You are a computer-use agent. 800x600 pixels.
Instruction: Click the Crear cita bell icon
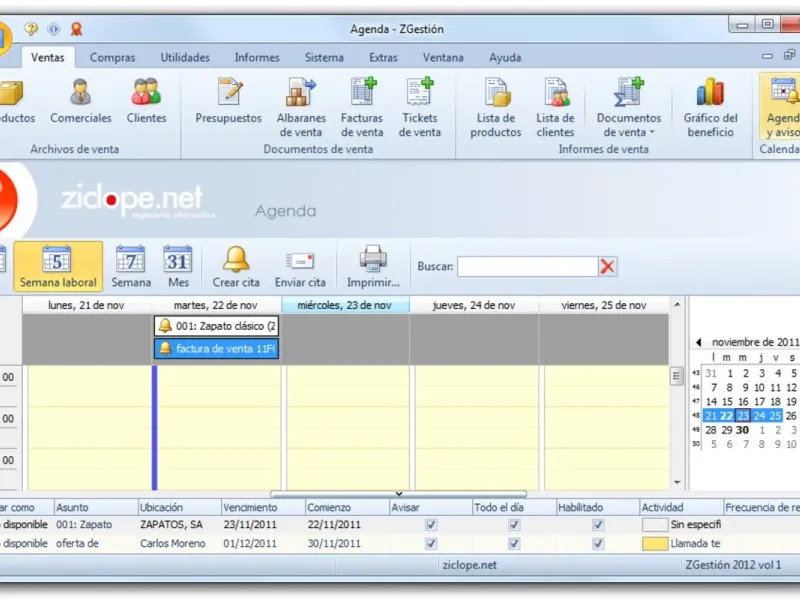236,260
